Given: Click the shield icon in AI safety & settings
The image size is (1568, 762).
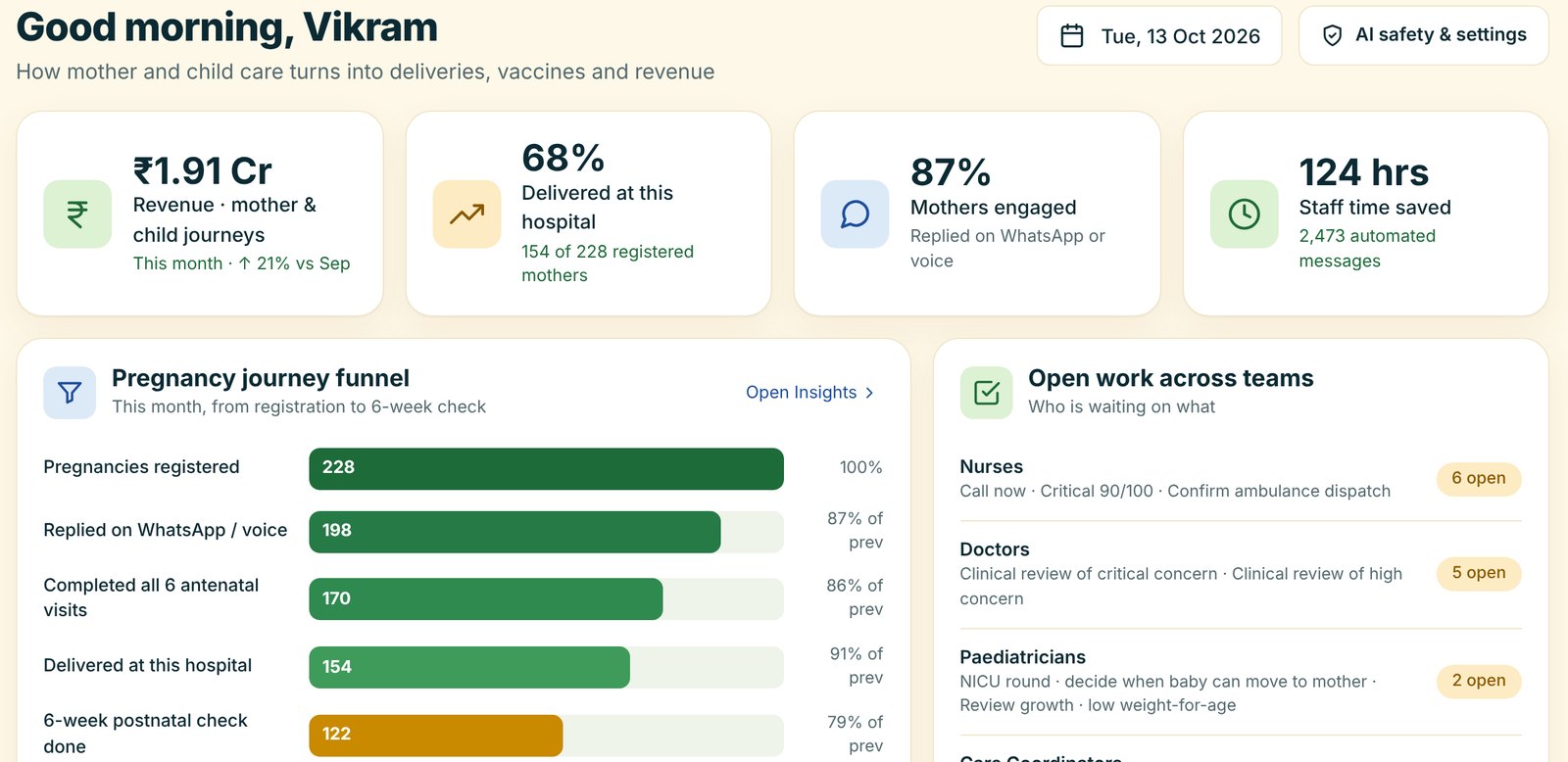Looking at the screenshot, I should coord(1332,35).
